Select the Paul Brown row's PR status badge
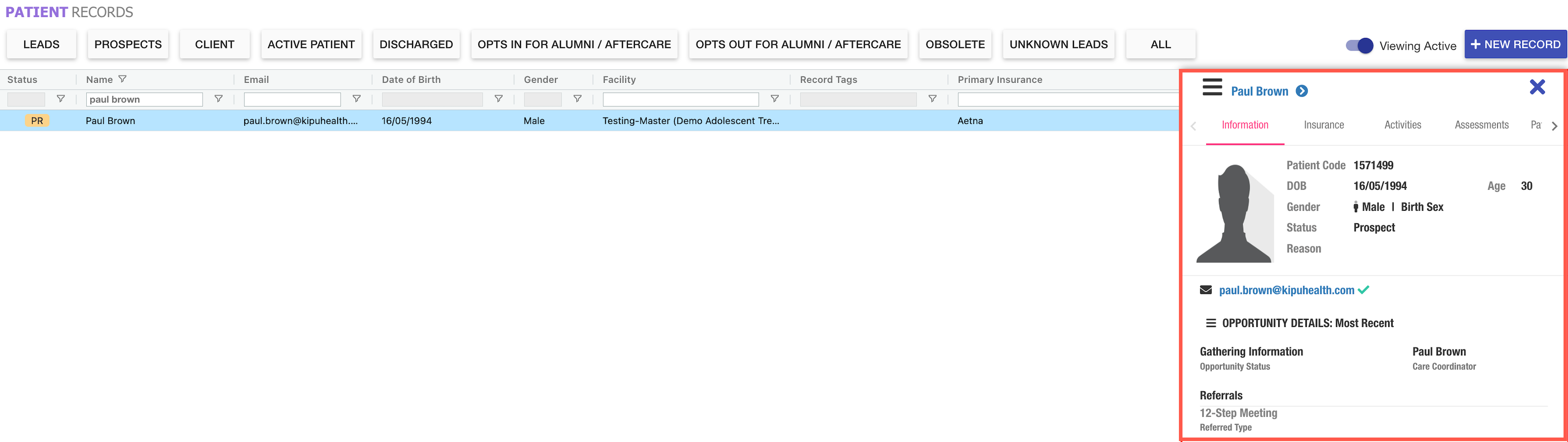Viewport: 1568px width, 442px height. pyautogui.click(x=37, y=120)
